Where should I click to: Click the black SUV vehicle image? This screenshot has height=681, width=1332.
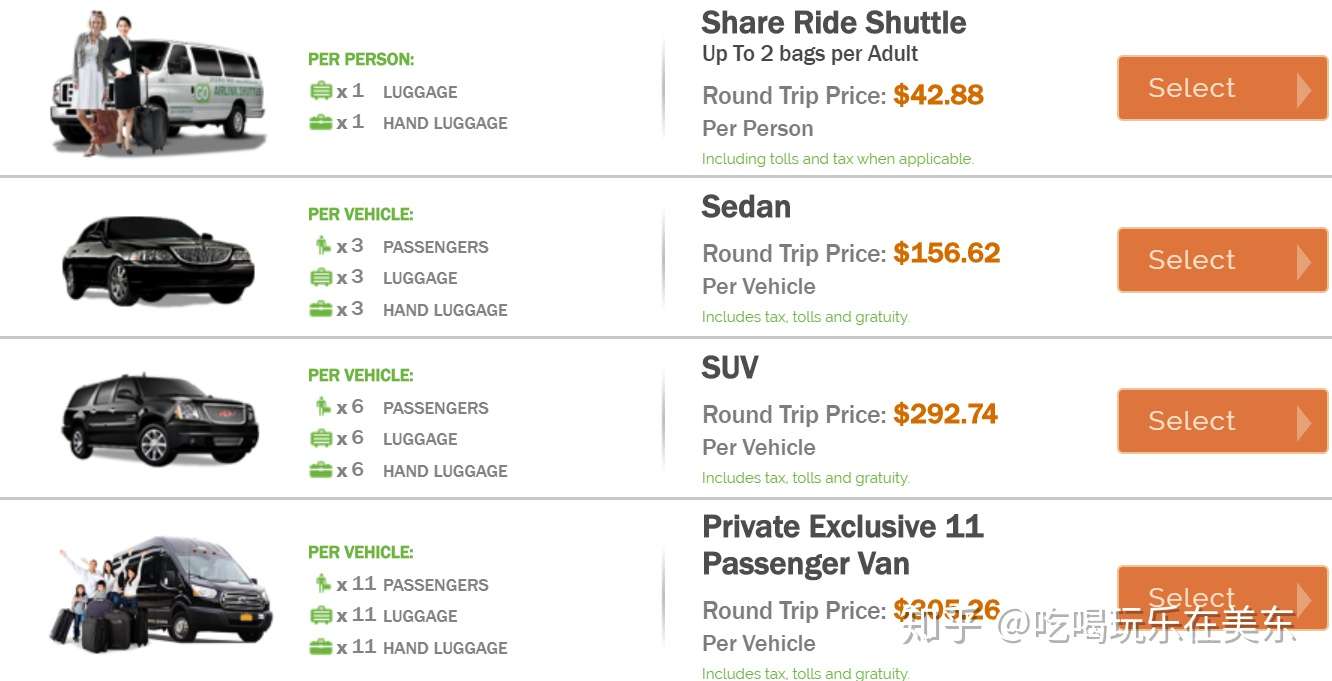click(x=160, y=418)
